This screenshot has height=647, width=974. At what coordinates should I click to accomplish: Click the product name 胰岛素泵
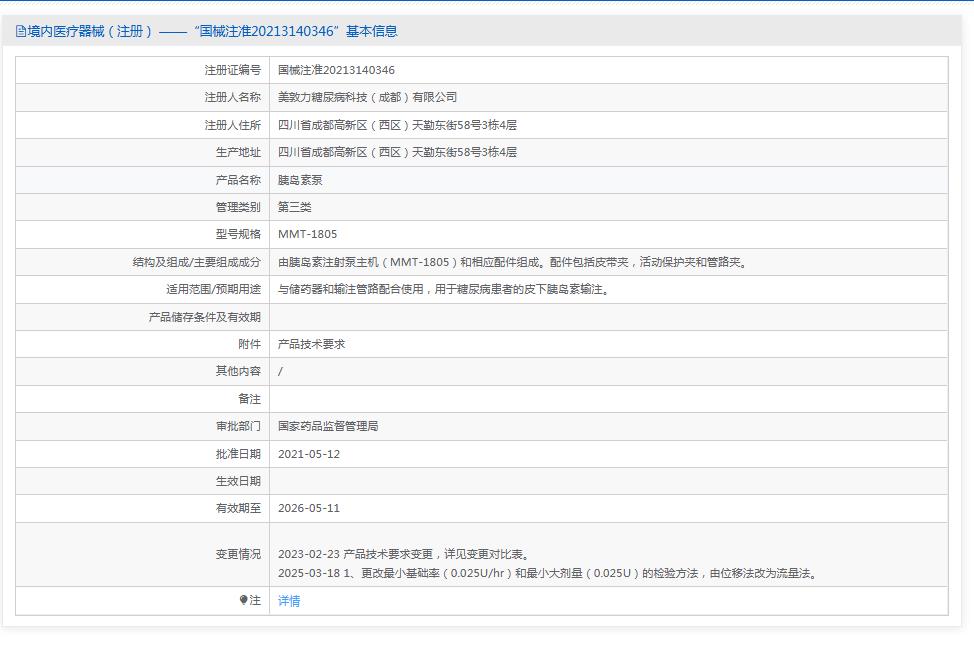[x=300, y=180]
